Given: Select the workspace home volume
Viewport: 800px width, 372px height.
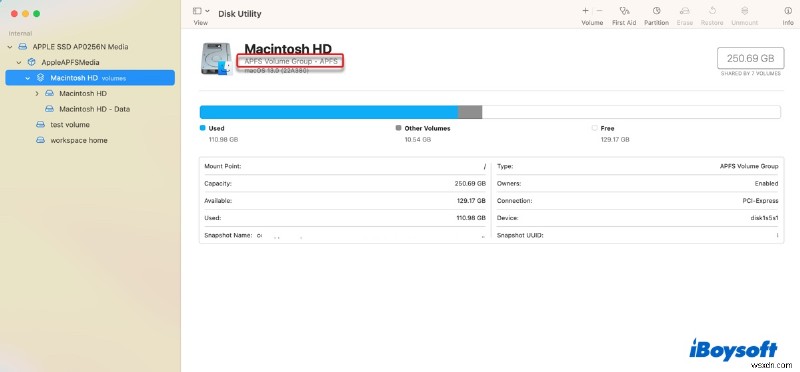Looking at the screenshot, I should coord(79,140).
